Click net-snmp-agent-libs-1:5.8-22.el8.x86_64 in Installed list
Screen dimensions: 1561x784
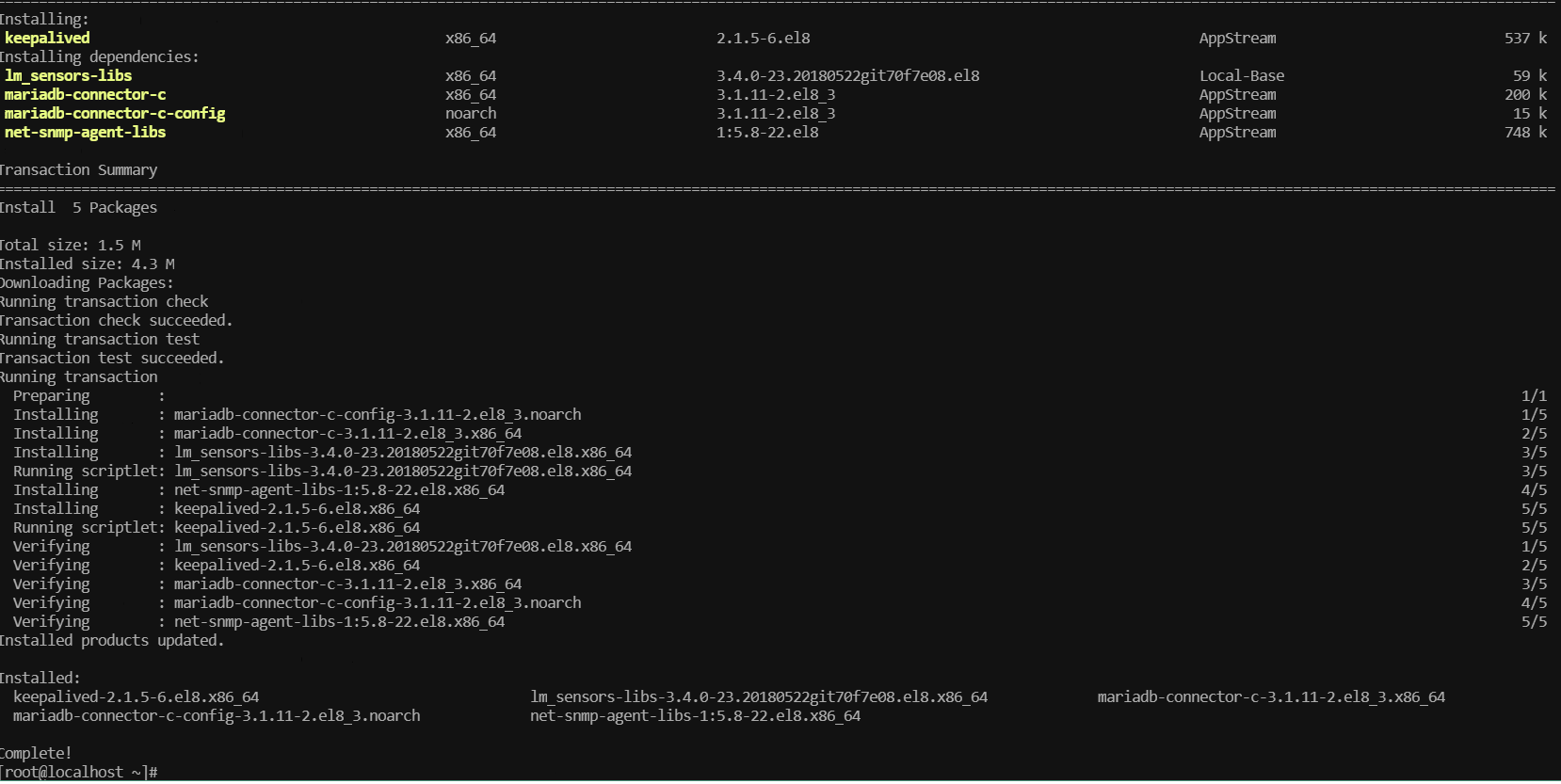click(x=695, y=716)
